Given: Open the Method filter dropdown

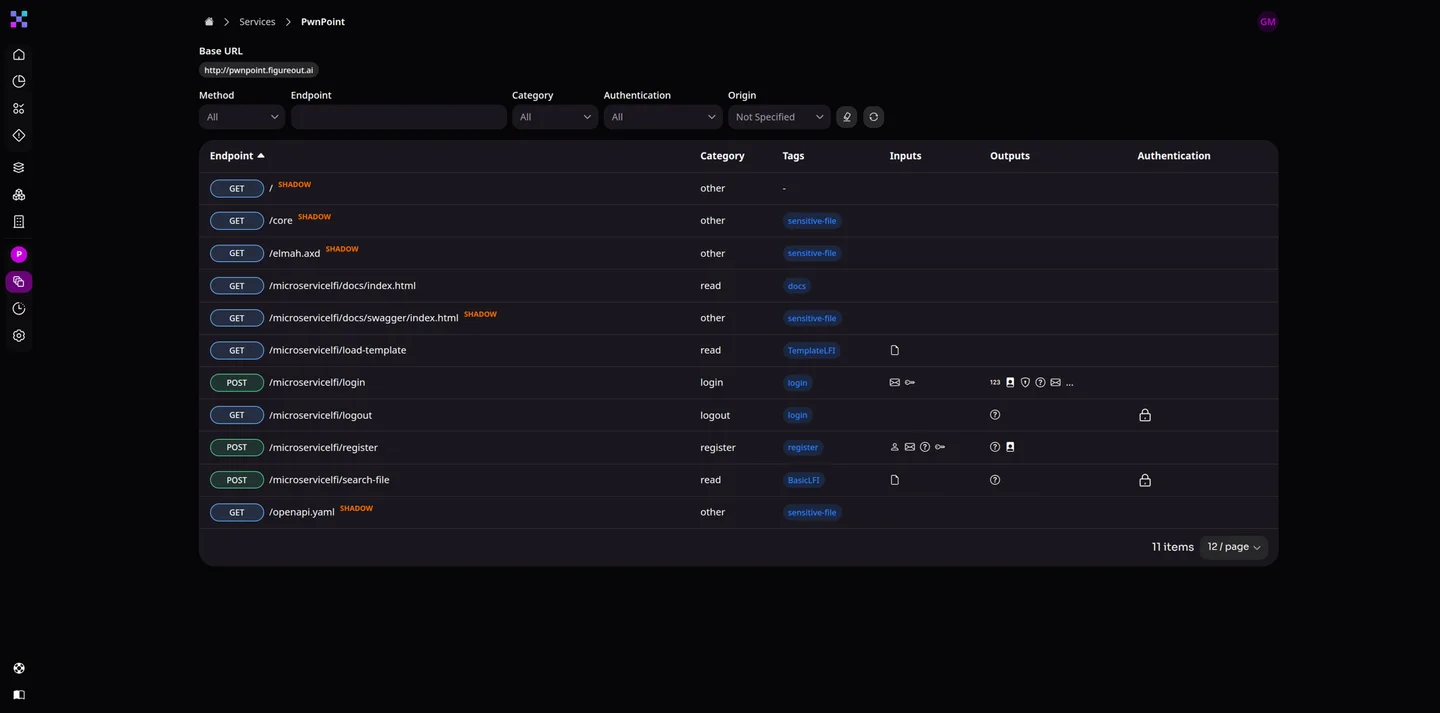Looking at the screenshot, I should (x=240, y=116).
